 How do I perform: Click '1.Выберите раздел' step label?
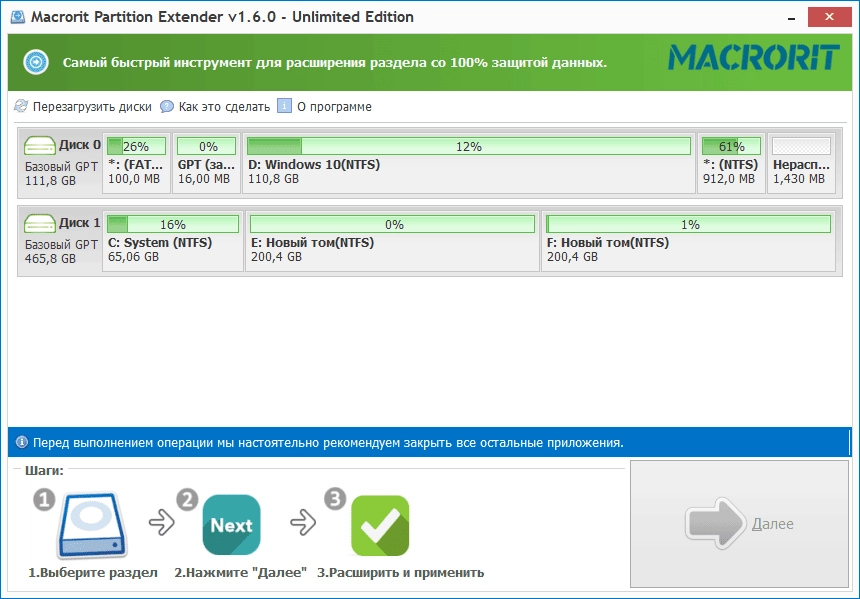[93, 573]
